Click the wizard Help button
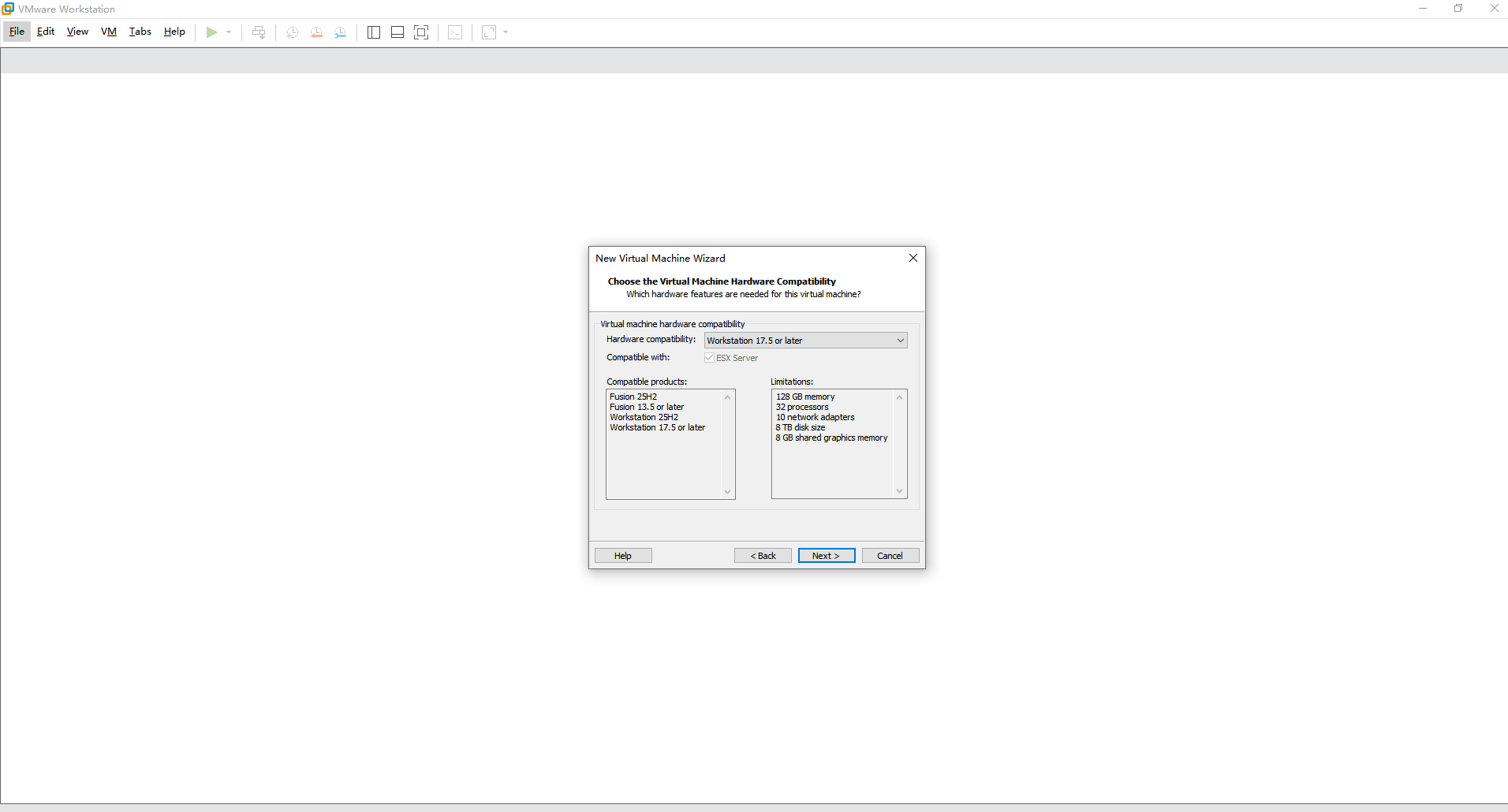This screenshot has width=1508, height=812. (x=623, y=556)
